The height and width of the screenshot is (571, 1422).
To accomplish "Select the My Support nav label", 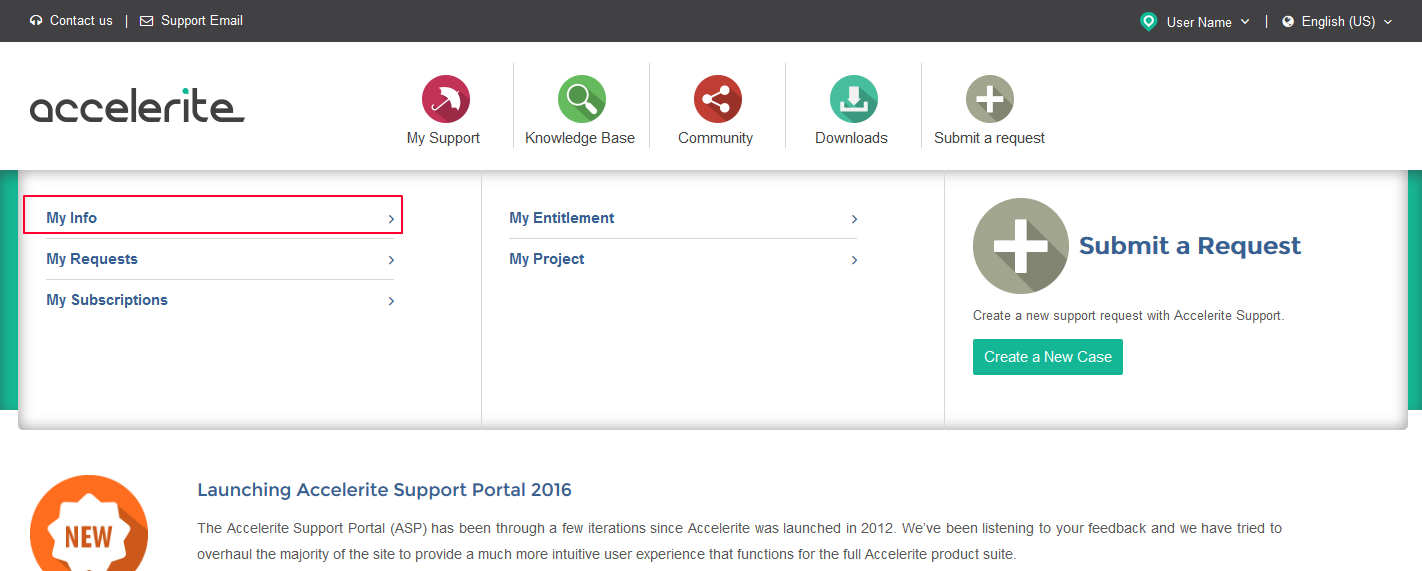I will (x=443, y=138).
